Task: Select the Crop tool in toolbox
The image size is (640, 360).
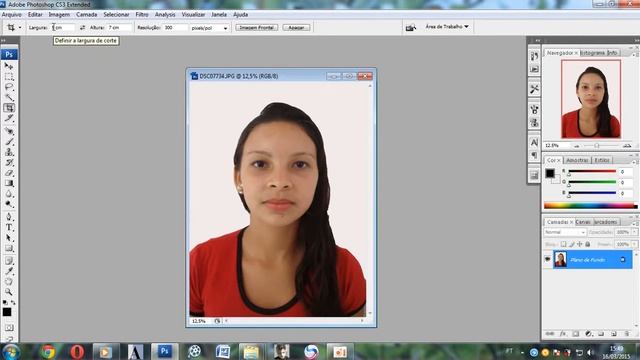Action: click(9, 108)
